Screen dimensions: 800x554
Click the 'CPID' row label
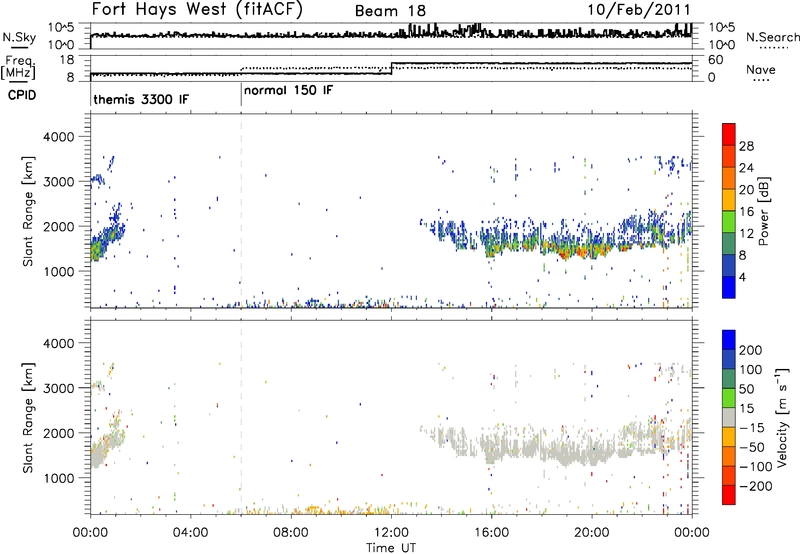coord(22,95)
